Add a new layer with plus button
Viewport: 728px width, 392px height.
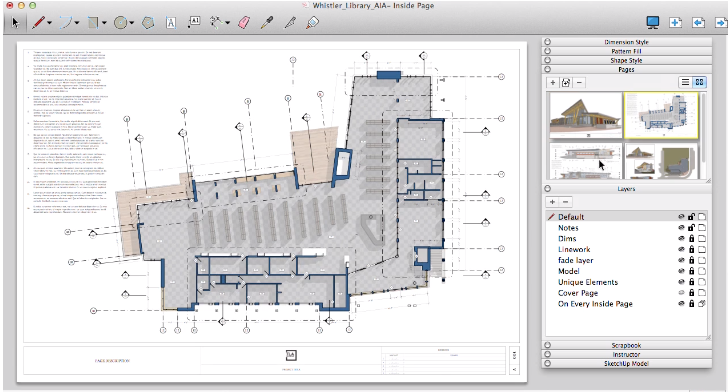tap(552, 202)
